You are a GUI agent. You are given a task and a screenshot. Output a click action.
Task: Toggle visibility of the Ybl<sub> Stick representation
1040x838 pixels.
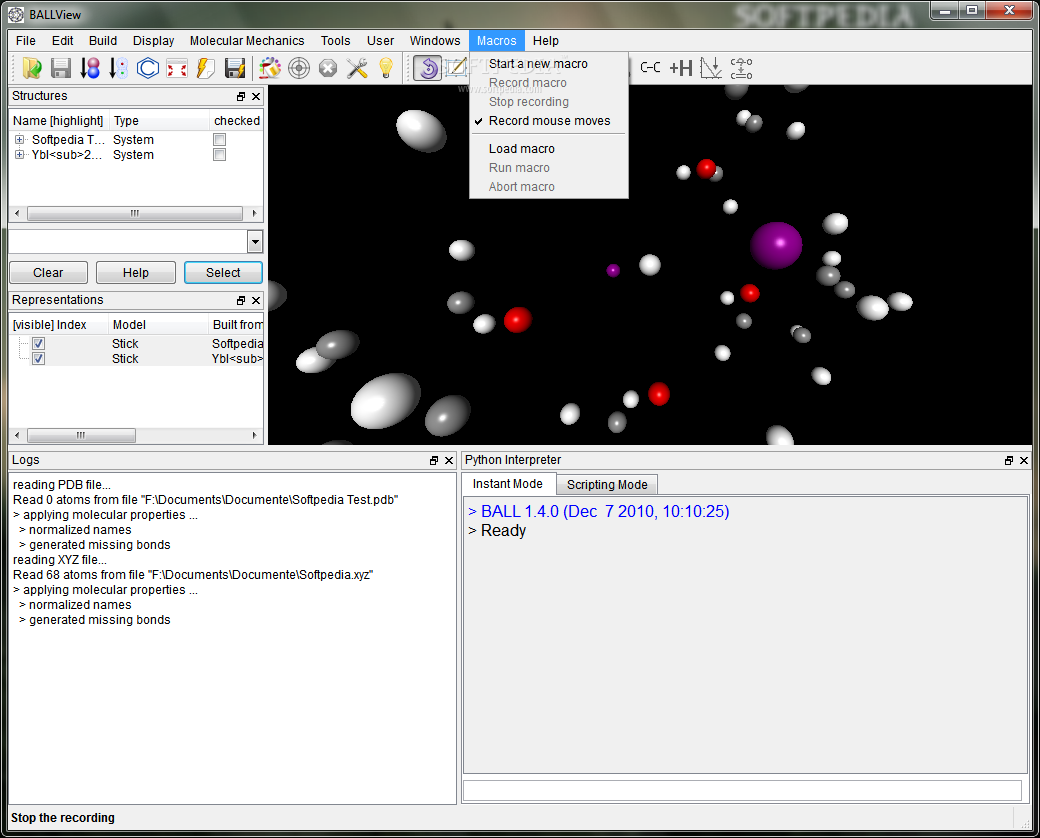38,359
